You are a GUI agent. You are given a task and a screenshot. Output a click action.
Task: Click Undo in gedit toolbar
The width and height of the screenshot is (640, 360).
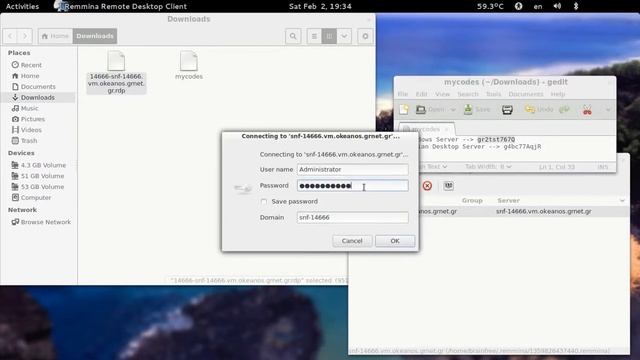[539, 109]
